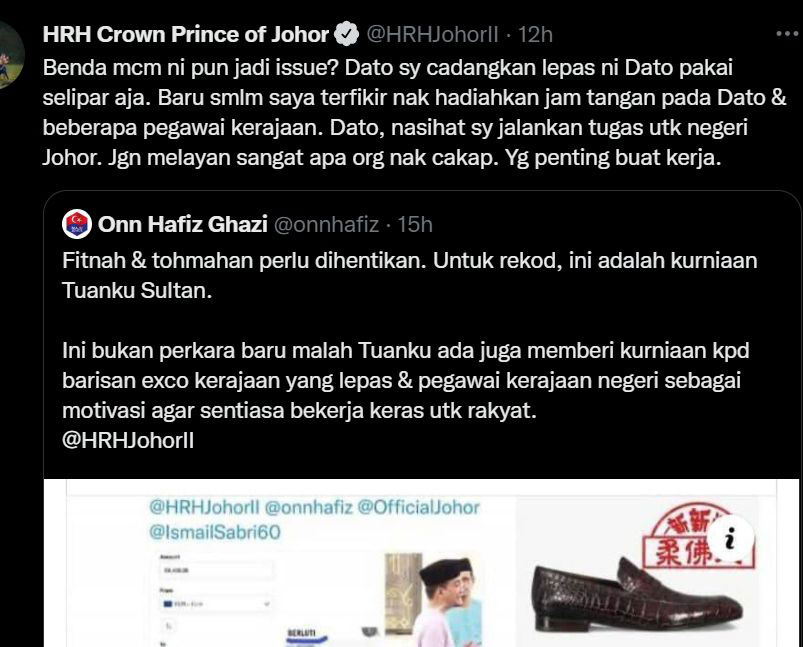Screen dimensions: 803x647
Task: Click the @onnhafiz handle in quoted tweet
Action: pos(327,224)
